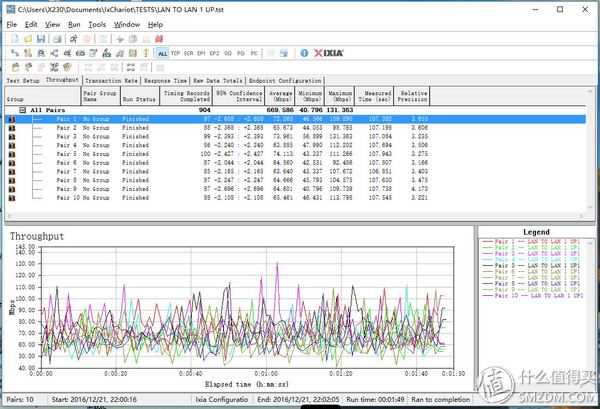Click the endpoint icon beside Pair 10
The image size is (600, 409).
pyautogui.click(x=12, y=198)
